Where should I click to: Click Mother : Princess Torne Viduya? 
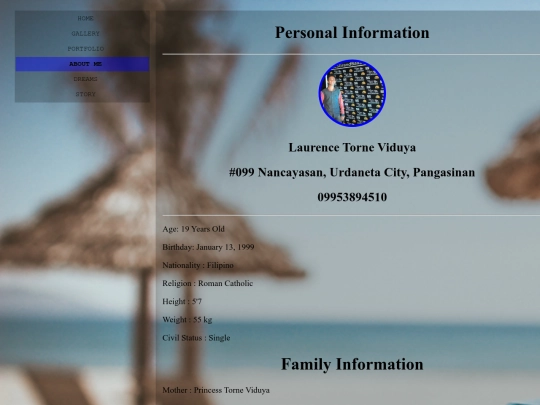point(216,390)
